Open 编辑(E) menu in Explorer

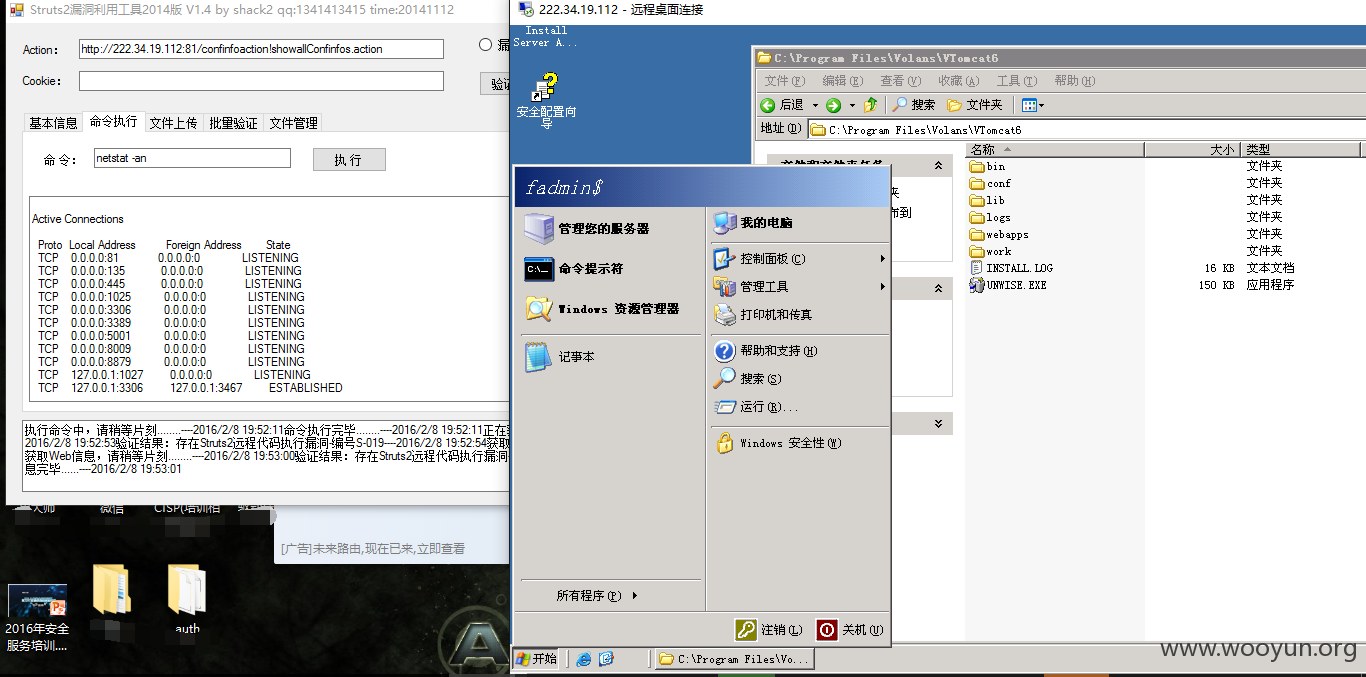pos(842,81)
